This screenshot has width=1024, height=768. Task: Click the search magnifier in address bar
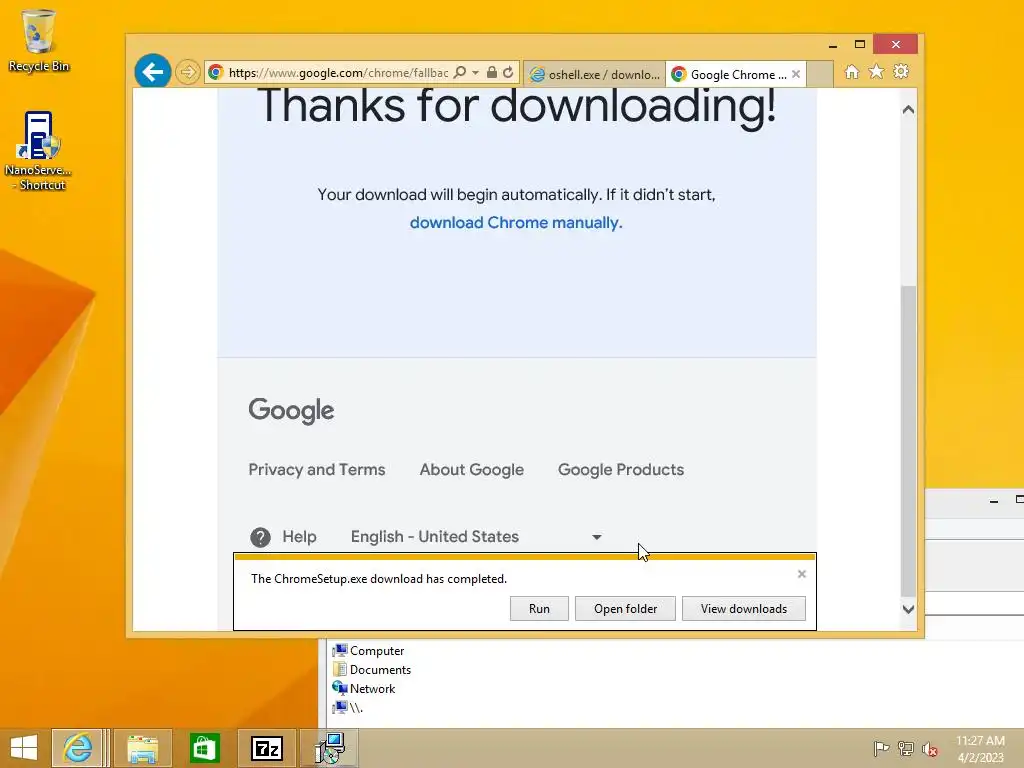460,72
